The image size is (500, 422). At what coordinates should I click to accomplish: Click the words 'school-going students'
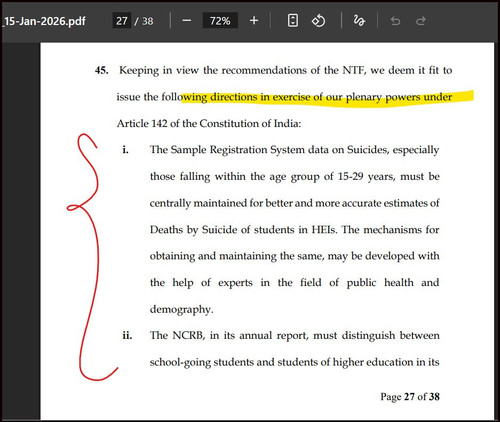[202, 362]
